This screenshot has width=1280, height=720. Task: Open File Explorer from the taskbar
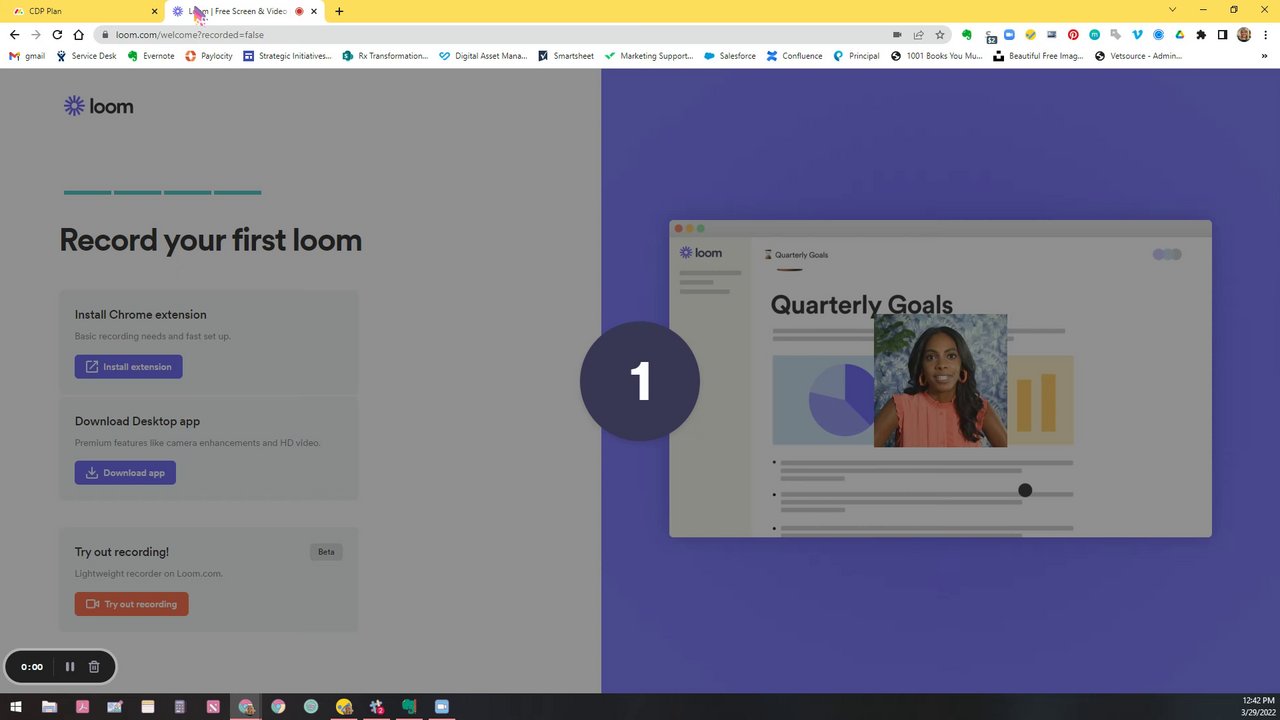tap(49, 707)
